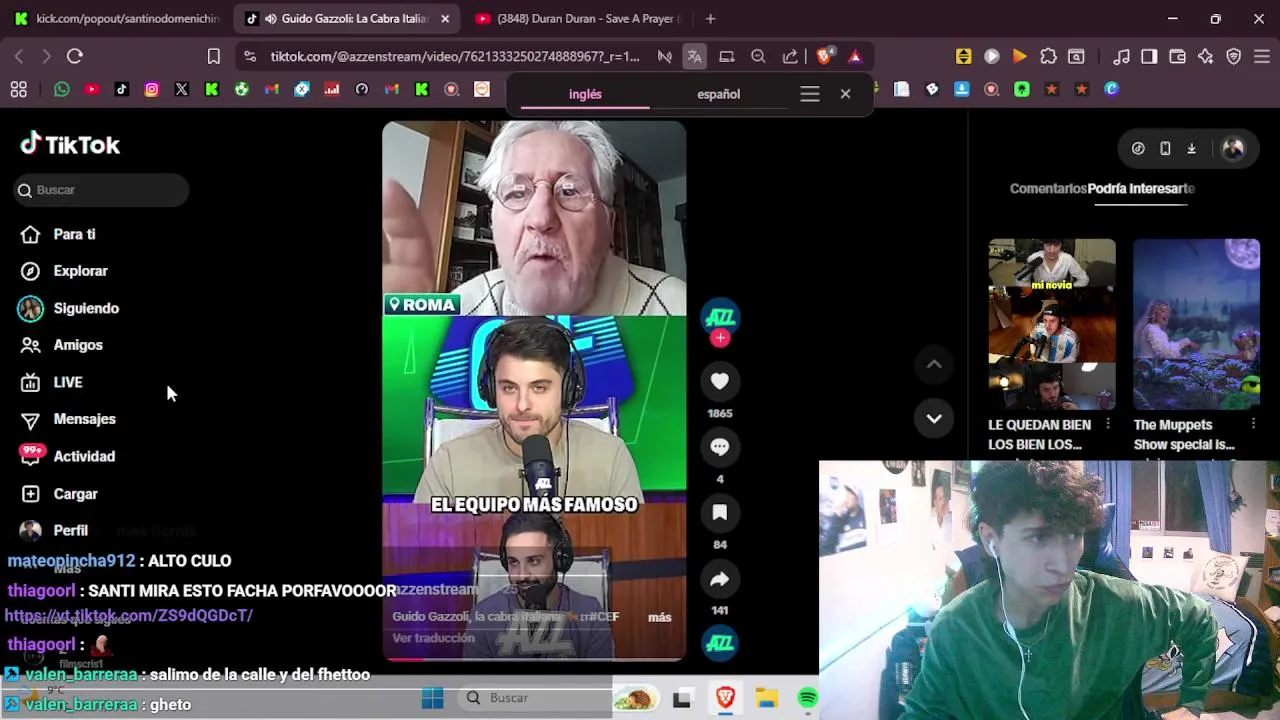Open the comments bubble showing 4 comments

720,447
